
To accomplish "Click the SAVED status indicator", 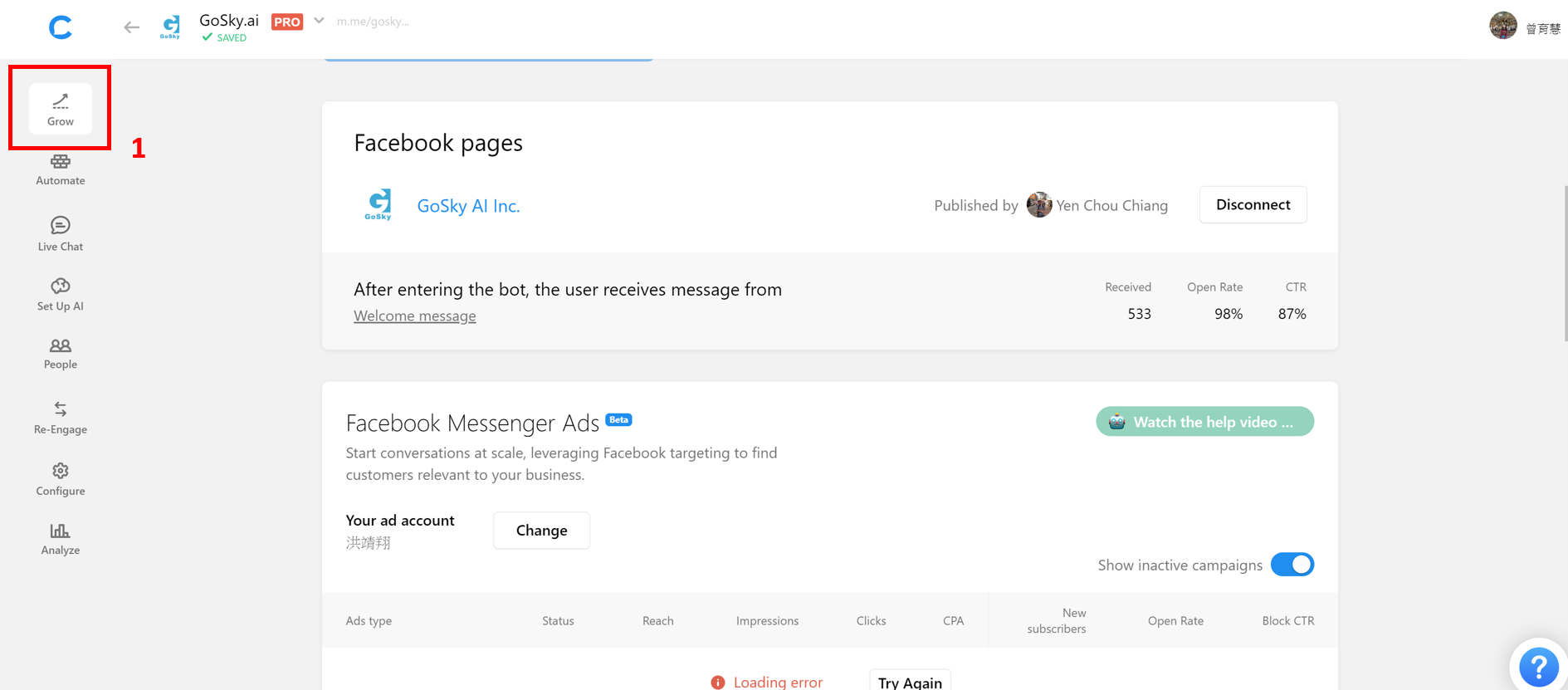I will pyautogui.click(x=224, y=37).
